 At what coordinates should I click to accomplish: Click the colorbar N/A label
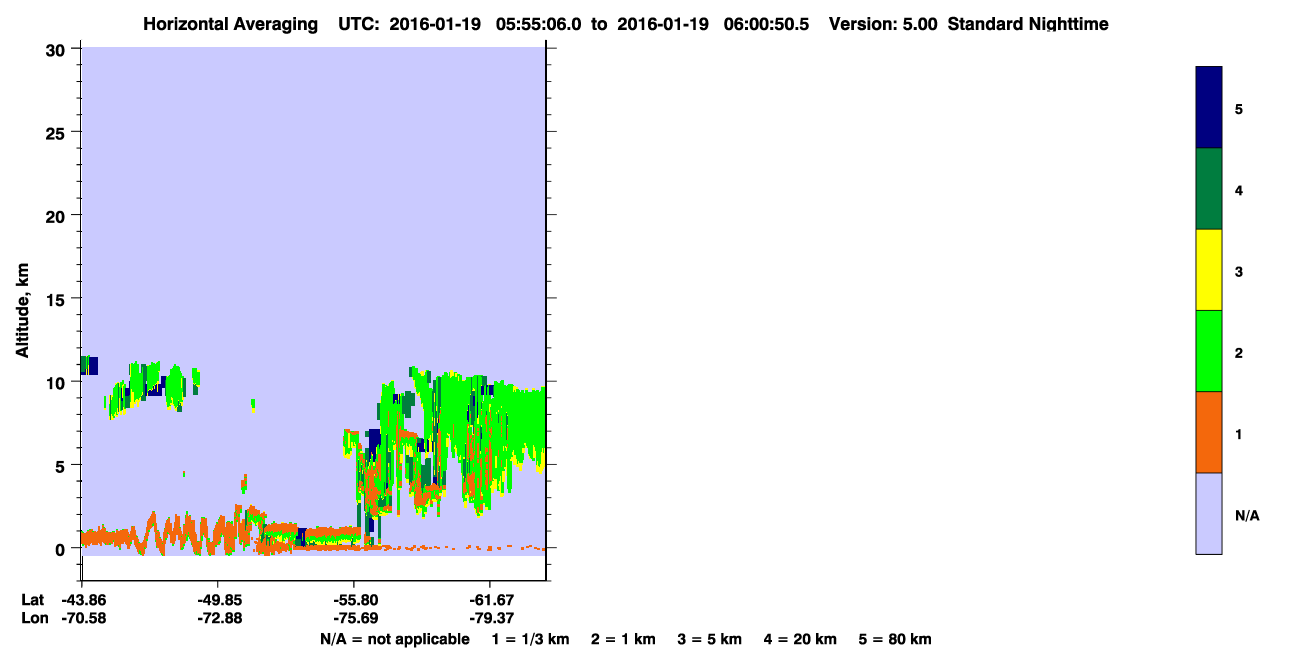(1247, 516)
